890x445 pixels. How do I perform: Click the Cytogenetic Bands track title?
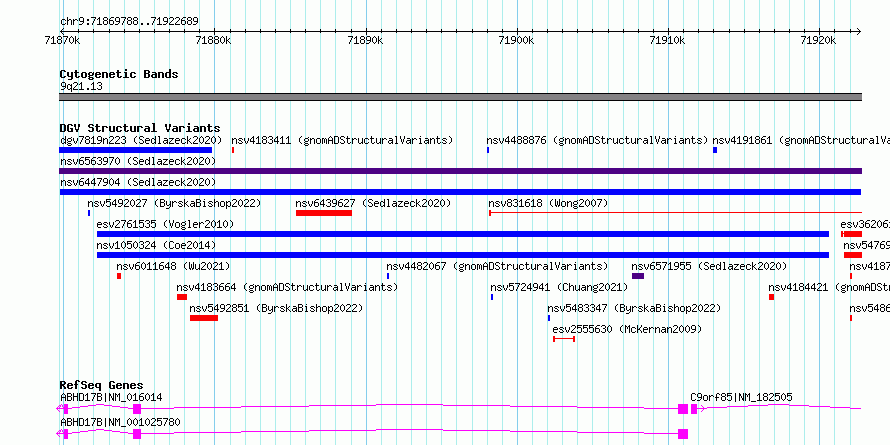119,74
